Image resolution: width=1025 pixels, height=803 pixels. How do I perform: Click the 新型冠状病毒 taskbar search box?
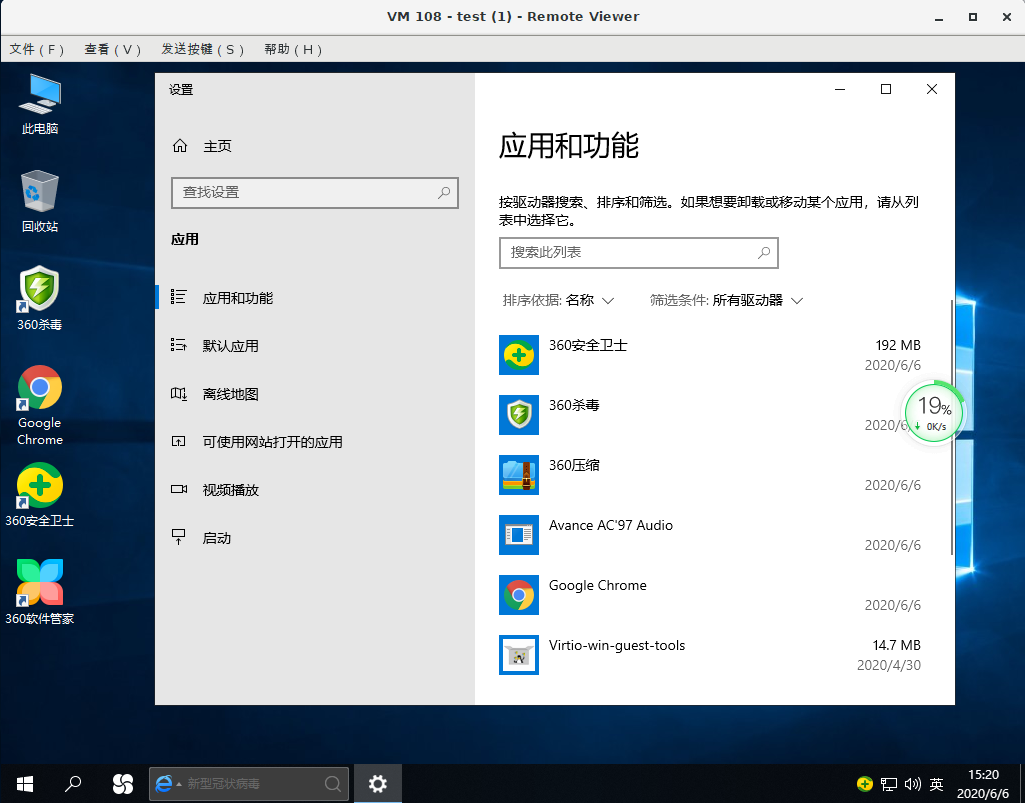click(249, 783)
